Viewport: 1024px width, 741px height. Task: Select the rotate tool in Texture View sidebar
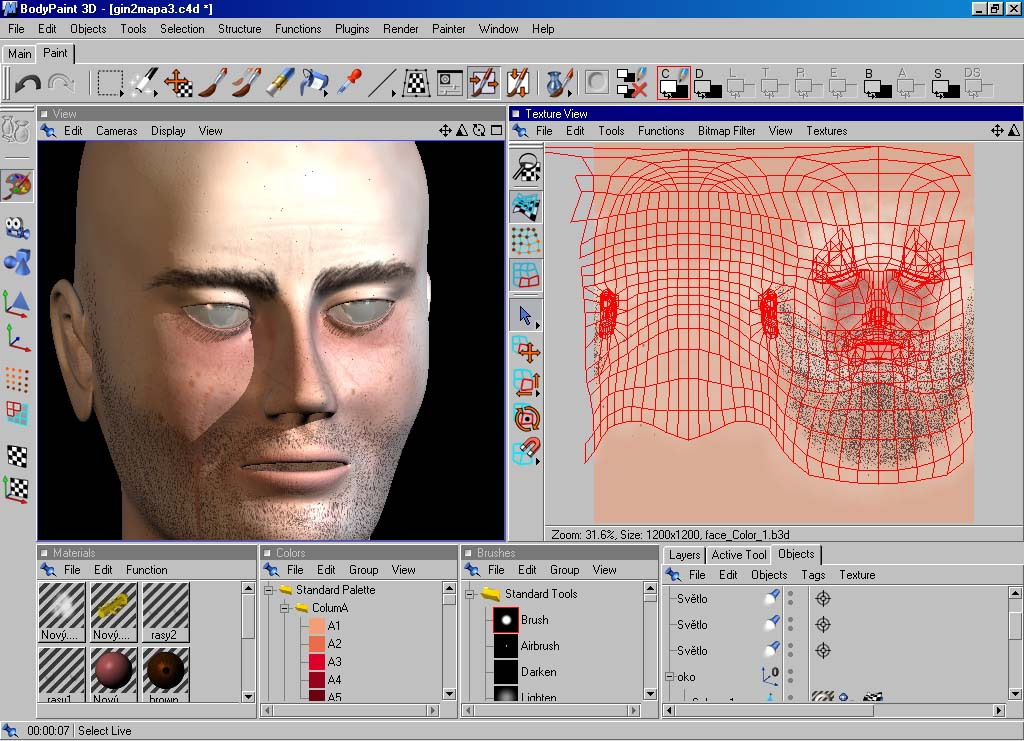(526, 418)
